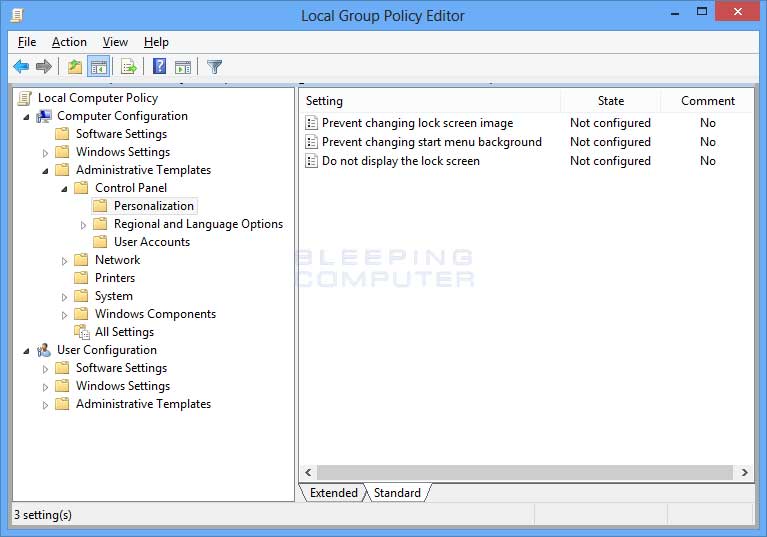Expand Software Settings under User Configuration

coord(45,369)
